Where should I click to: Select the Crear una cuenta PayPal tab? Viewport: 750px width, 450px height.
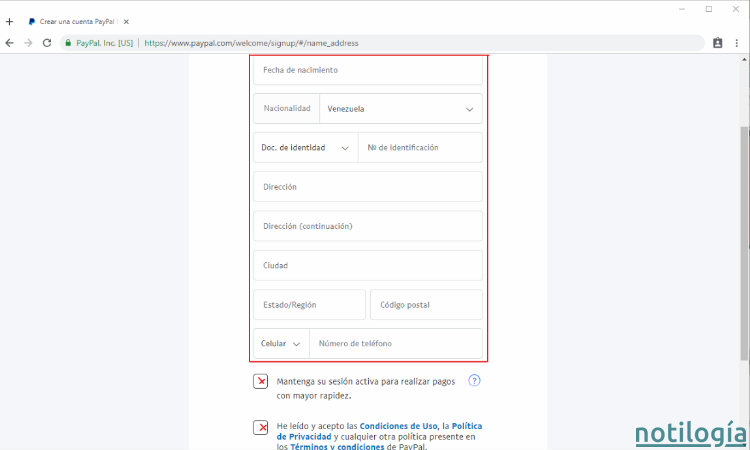77,22
